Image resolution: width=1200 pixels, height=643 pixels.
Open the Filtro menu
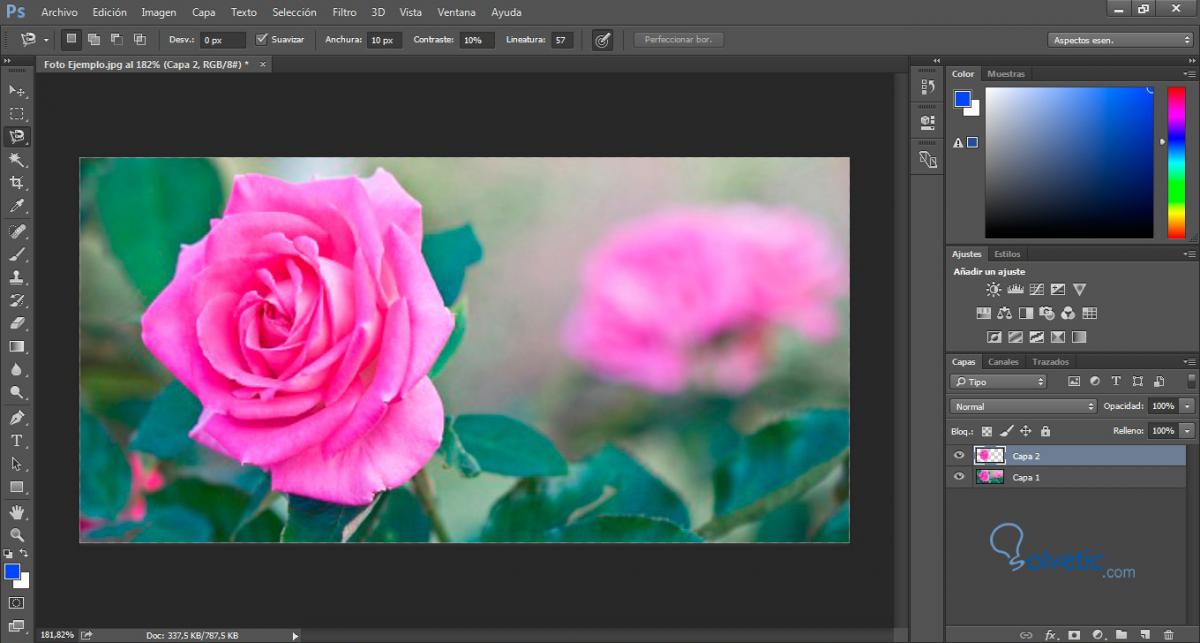tap(344, 12)
